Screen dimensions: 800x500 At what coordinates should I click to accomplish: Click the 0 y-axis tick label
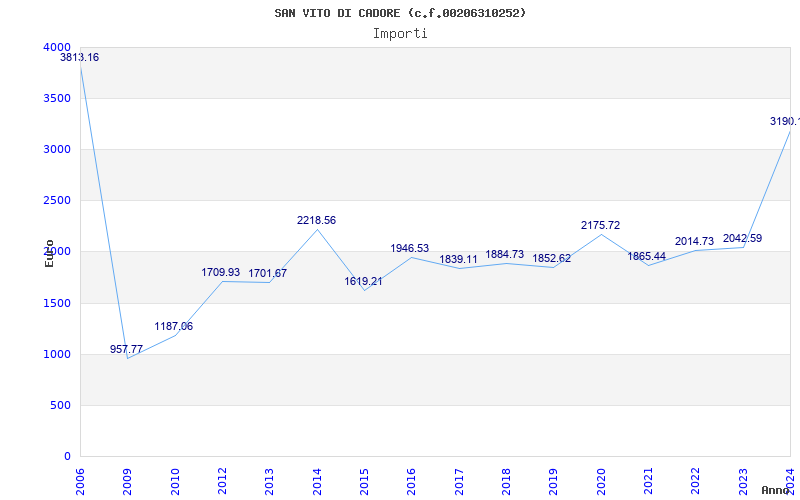pyautogui.click(x=67, y=456)
